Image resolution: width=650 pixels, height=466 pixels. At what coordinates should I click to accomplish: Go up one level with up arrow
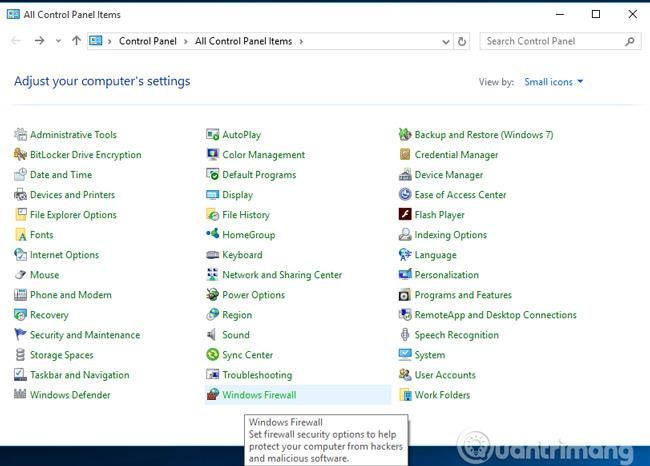pyautogui.click(x=76, y=41)
